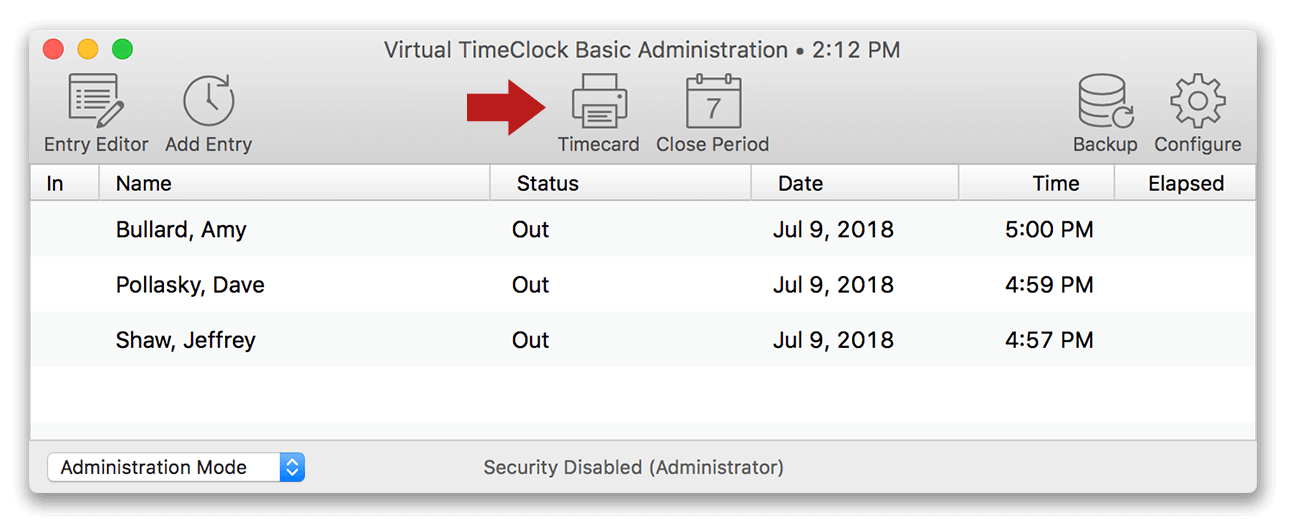Screen dimensions: 1289x526
Task: Click the Security Disabled status text
Action: pos(633,467)
